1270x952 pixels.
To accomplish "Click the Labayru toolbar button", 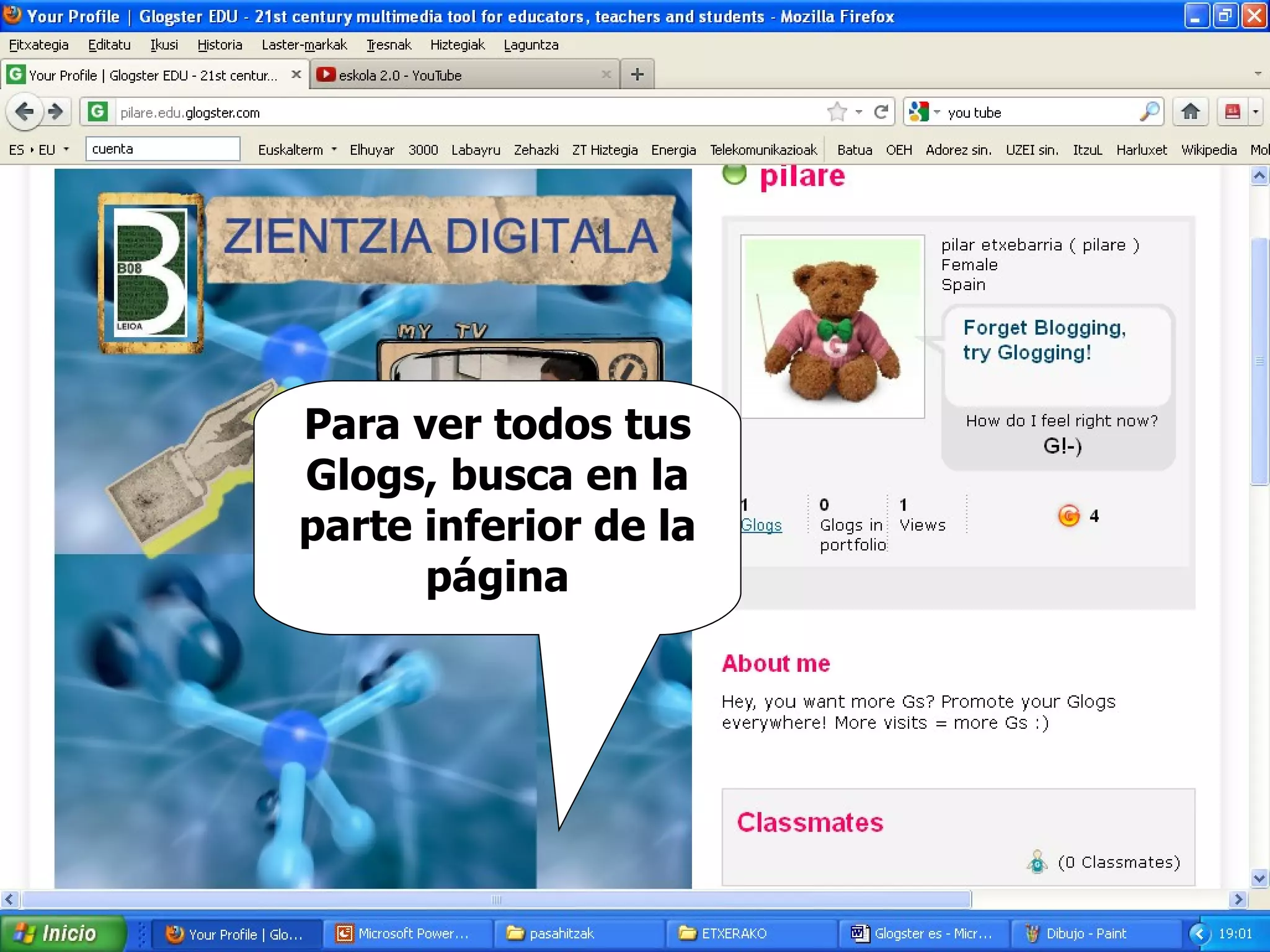I will coord(476,149).
